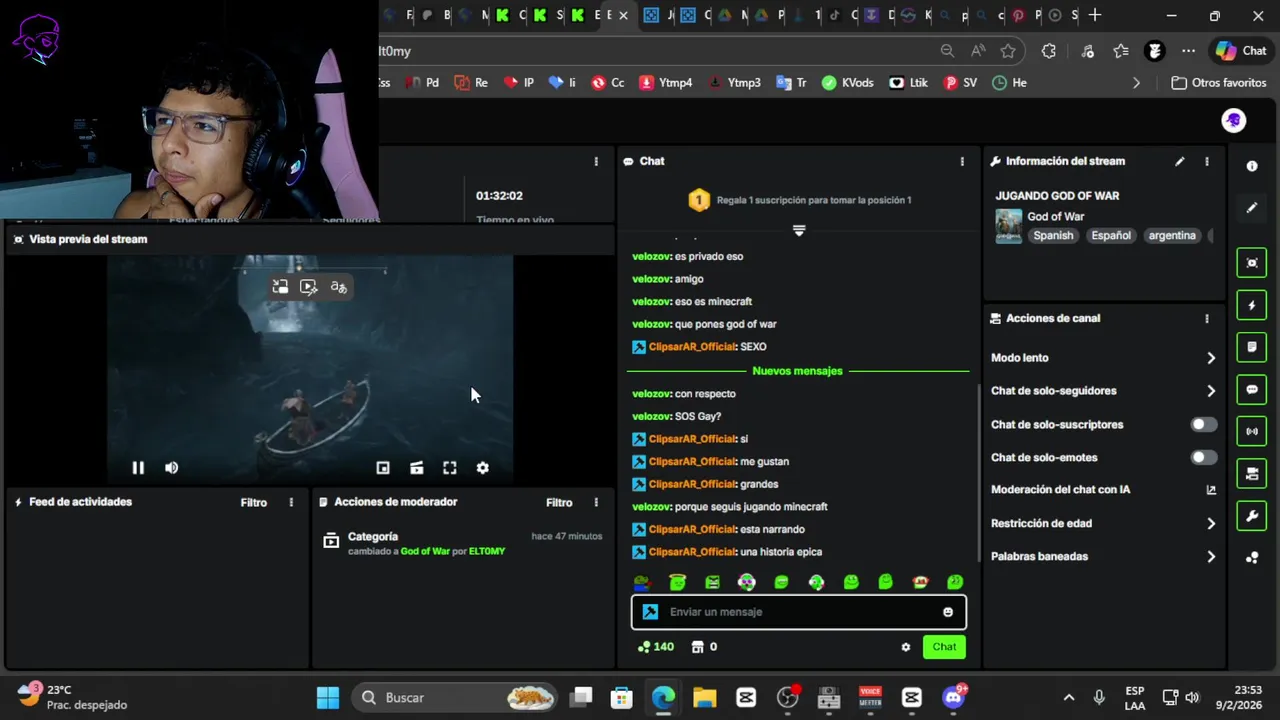Toggle Chat de solo-emotes switch
This screenshot has width=1280, height=720.
(x=1204, y=458)
